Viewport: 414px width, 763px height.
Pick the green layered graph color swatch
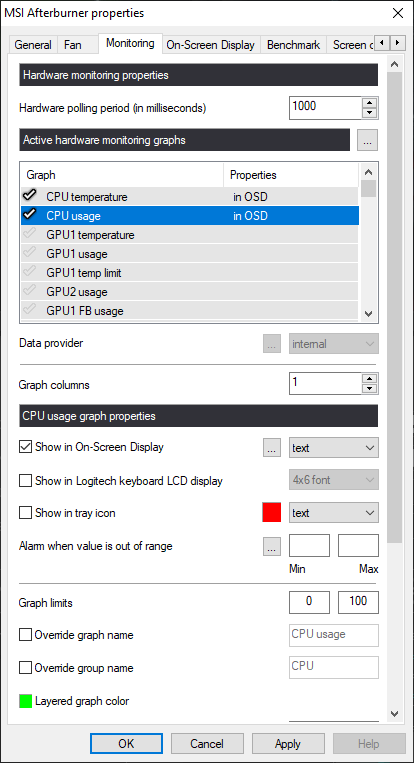[x=25, y=701]
